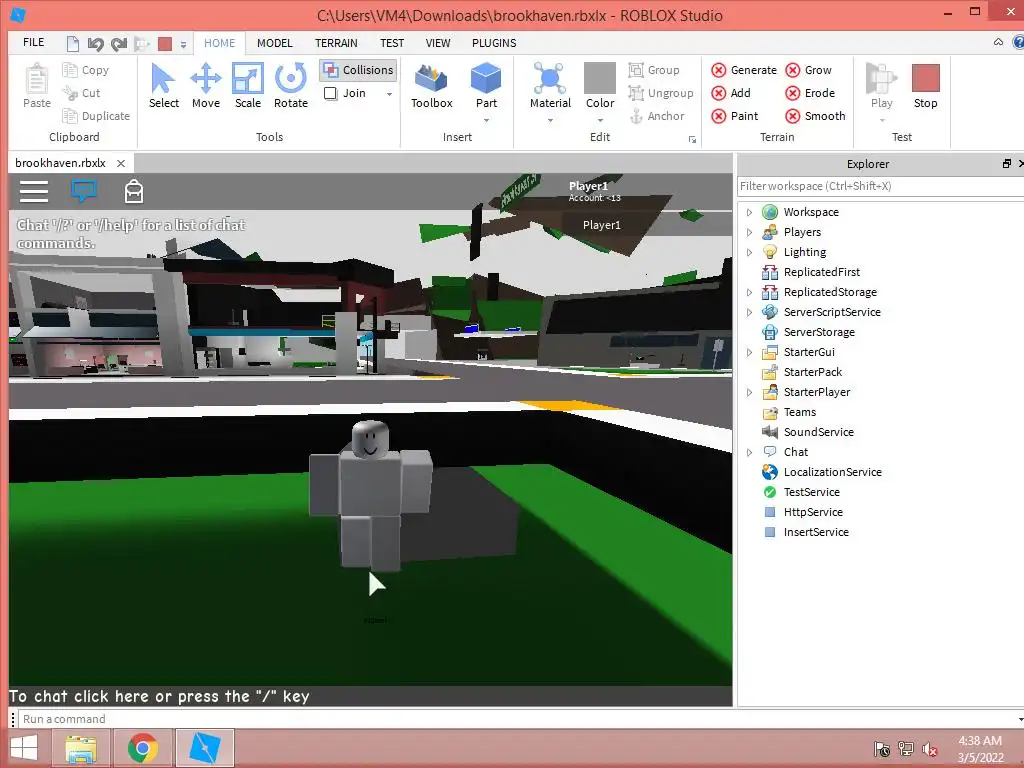Click the Redo arrow in quick access

119,44
